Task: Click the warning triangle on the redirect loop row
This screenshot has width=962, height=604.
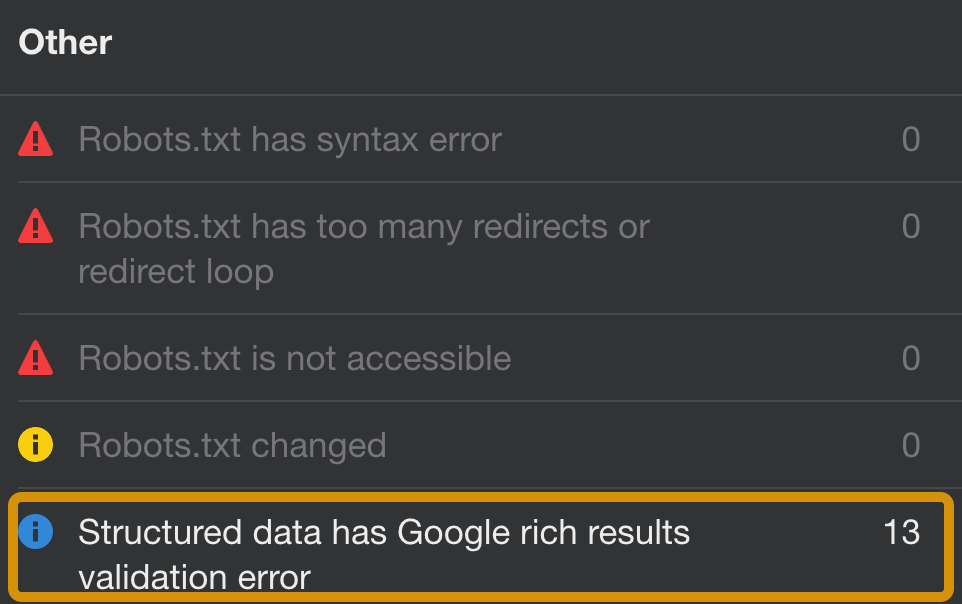Action: [36, 226]
